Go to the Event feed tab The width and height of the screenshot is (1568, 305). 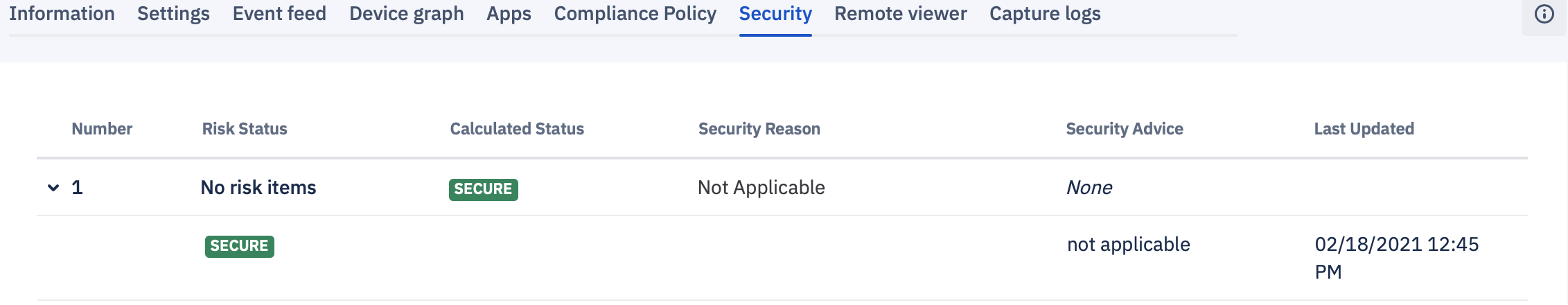click(279, 14)
